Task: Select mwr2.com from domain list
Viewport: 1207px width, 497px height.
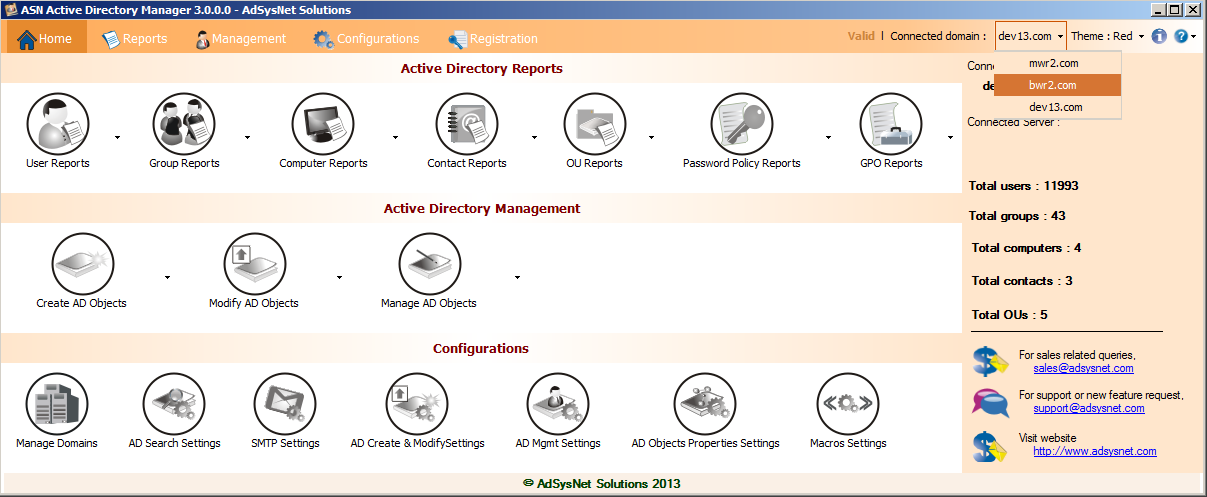Action: tap(1058, 63)
